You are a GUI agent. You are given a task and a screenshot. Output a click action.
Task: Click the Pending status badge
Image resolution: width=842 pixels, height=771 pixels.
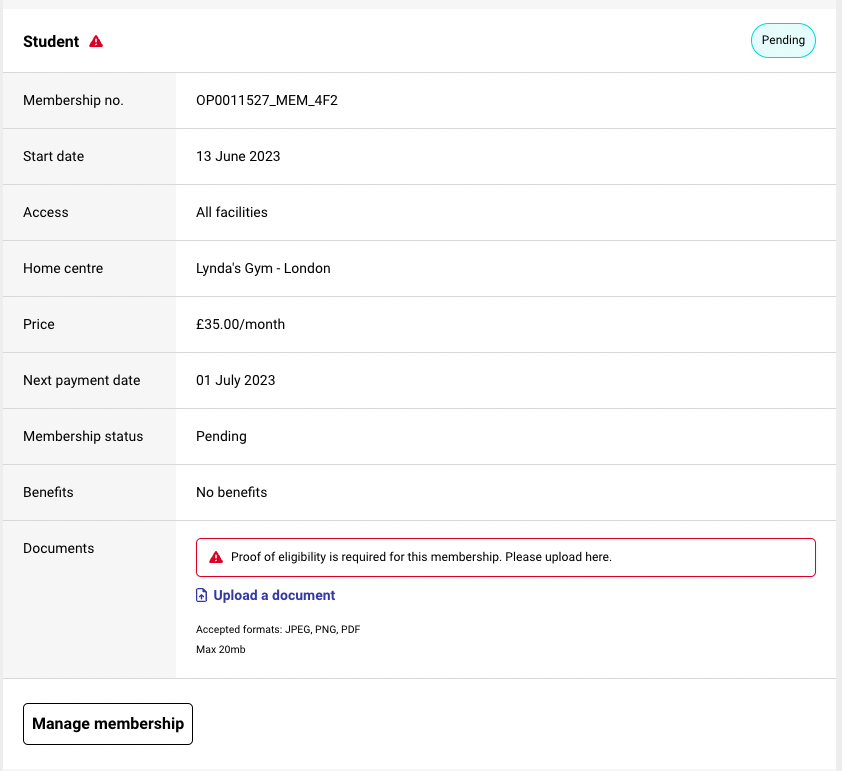coord(783,40)
